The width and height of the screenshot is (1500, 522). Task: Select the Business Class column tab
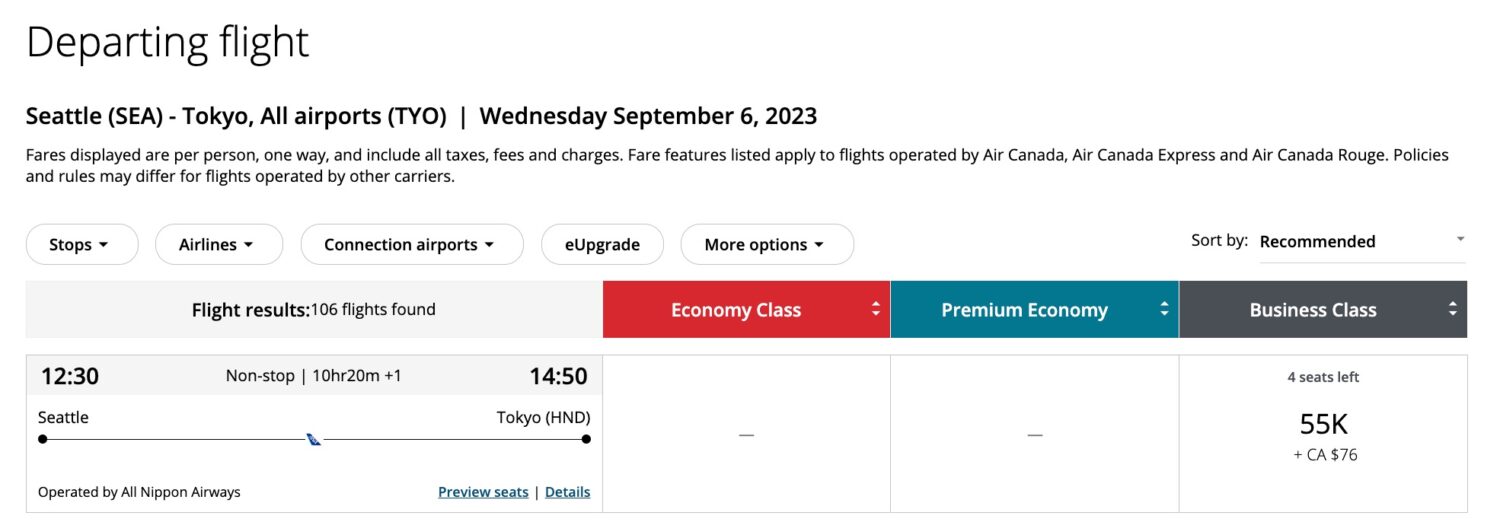pos(1312,310)
